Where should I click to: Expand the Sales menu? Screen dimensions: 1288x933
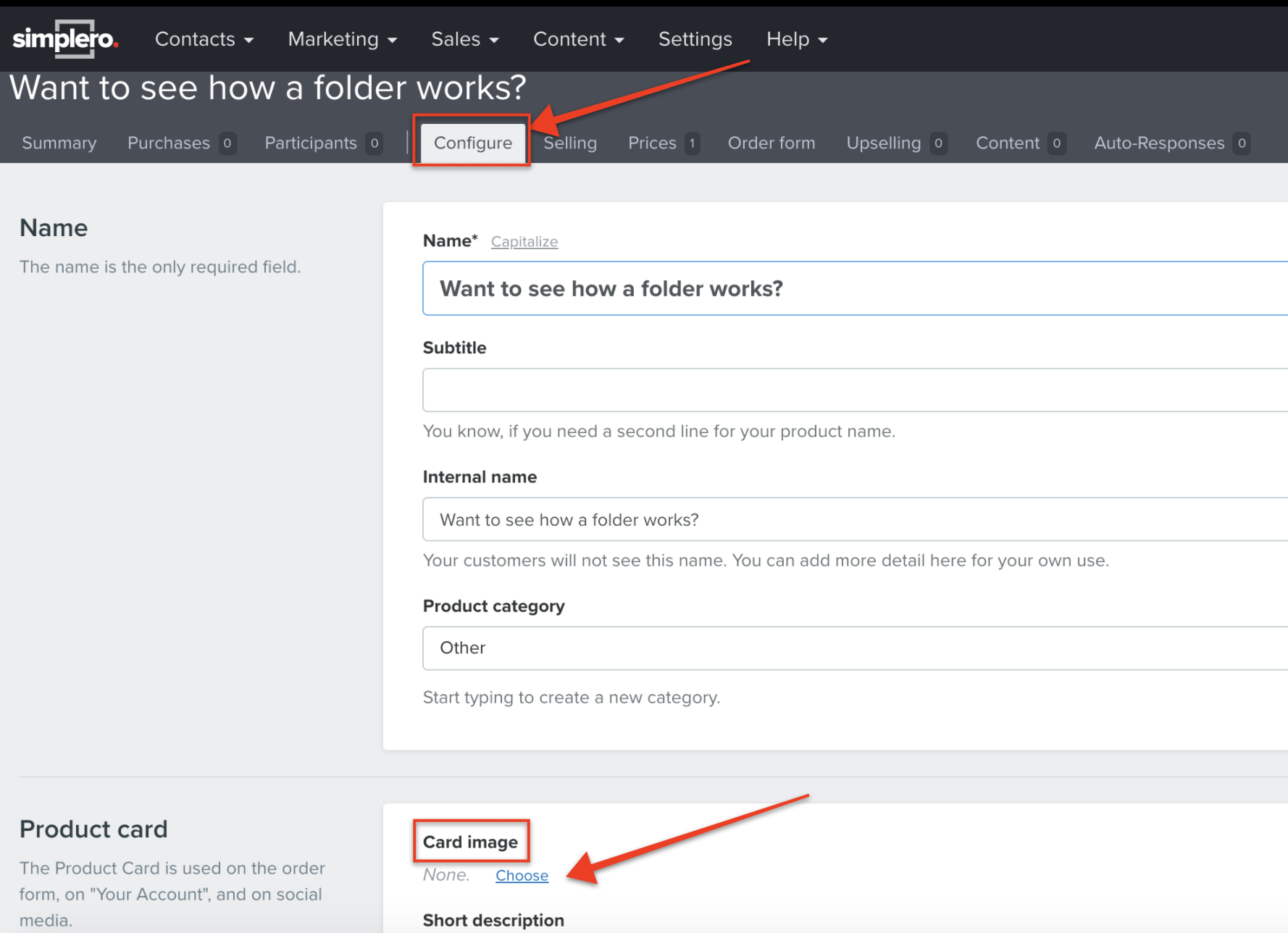pyautogui.click(x=465, y=39)
